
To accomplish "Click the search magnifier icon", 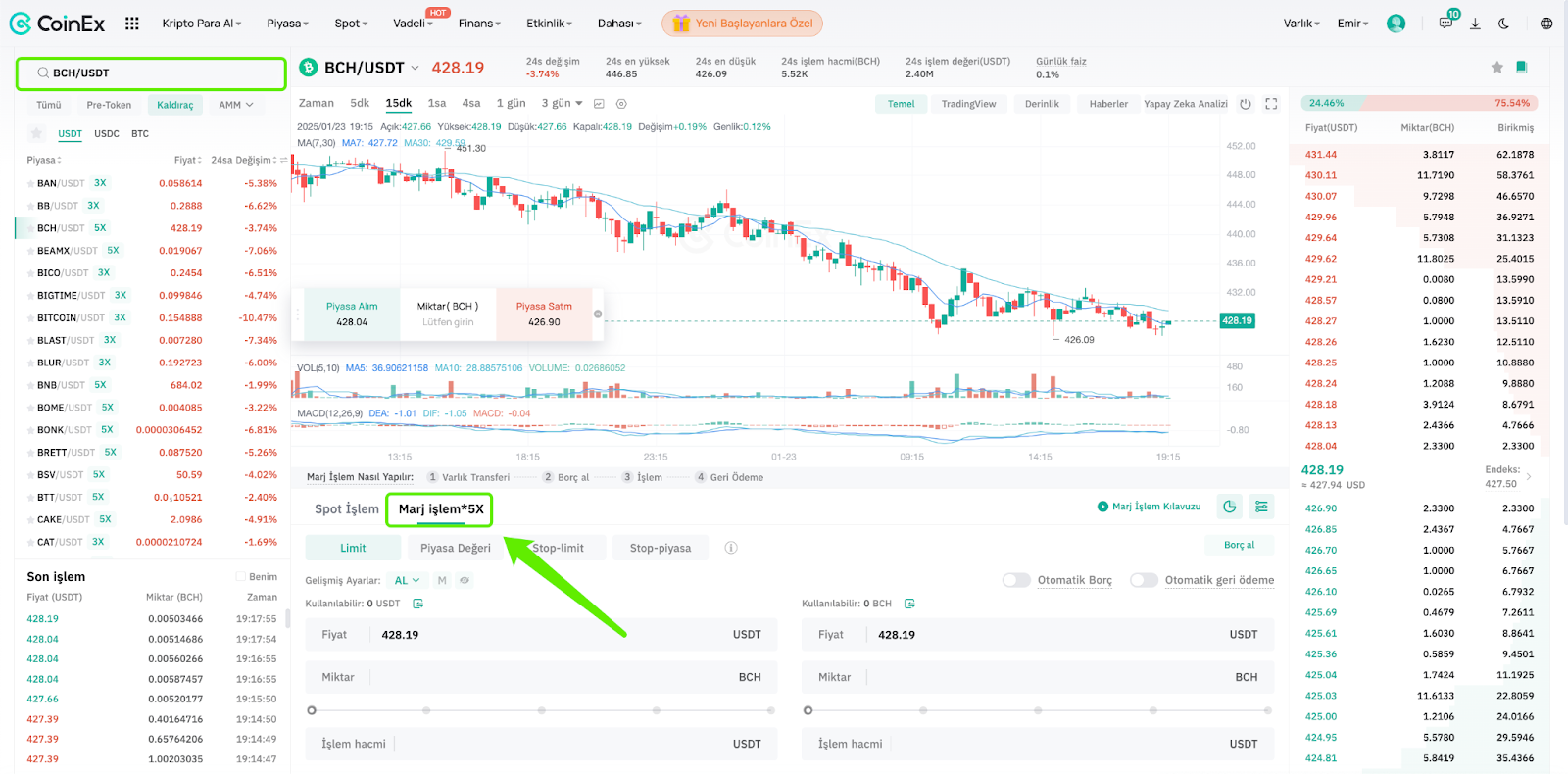I will 43,73.
